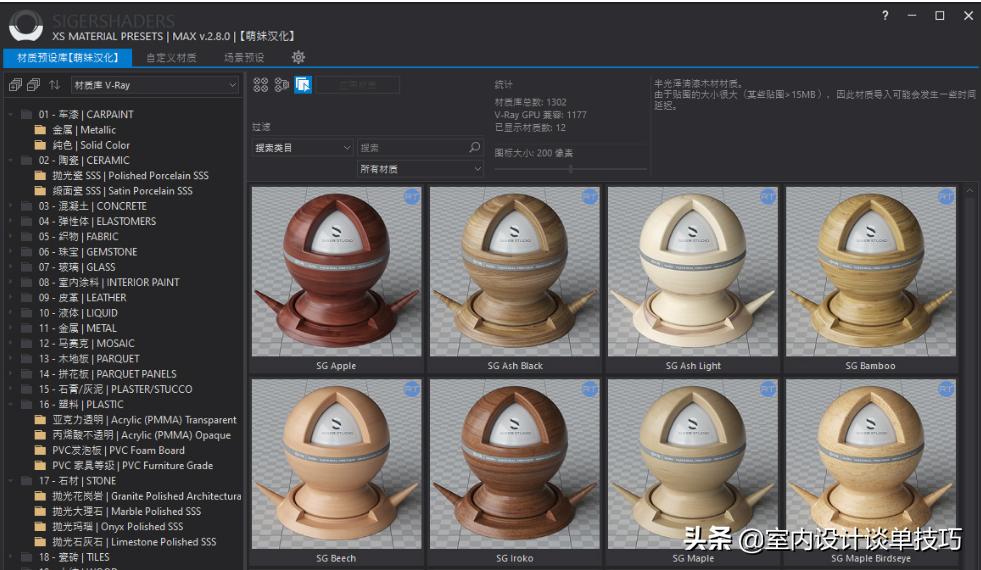
Task: Click the expand-all folders icon
Action: 15,84
